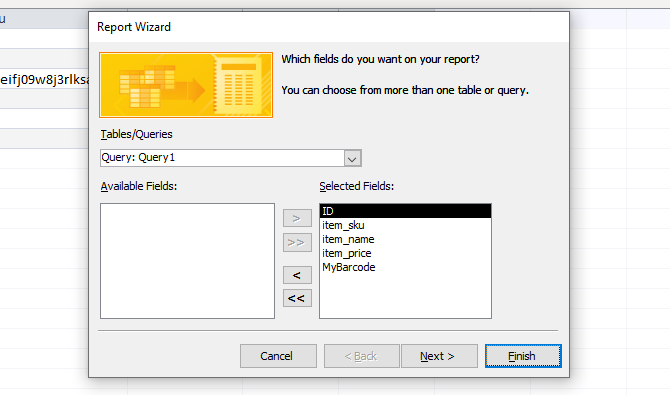Remove the selected field with the single left arrow
The image size is (670, 395).
(297, 275)
